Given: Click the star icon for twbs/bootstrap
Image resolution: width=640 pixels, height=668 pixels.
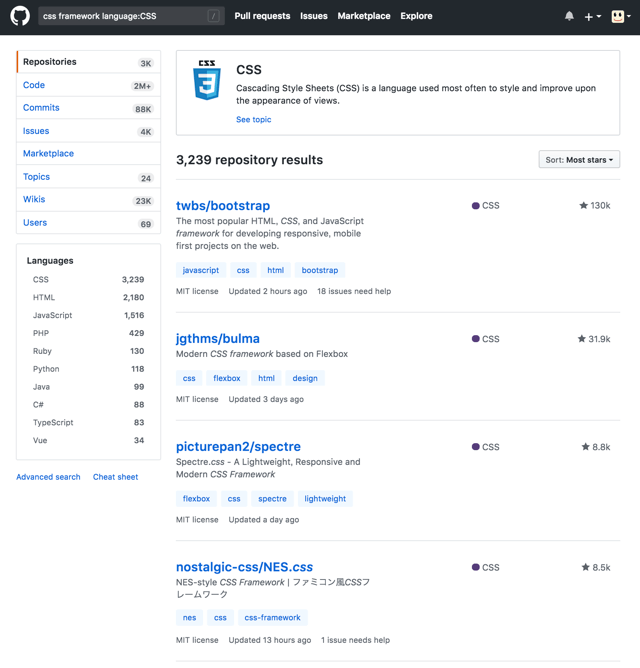Looking at the screenshot, I should pos(583,206).
